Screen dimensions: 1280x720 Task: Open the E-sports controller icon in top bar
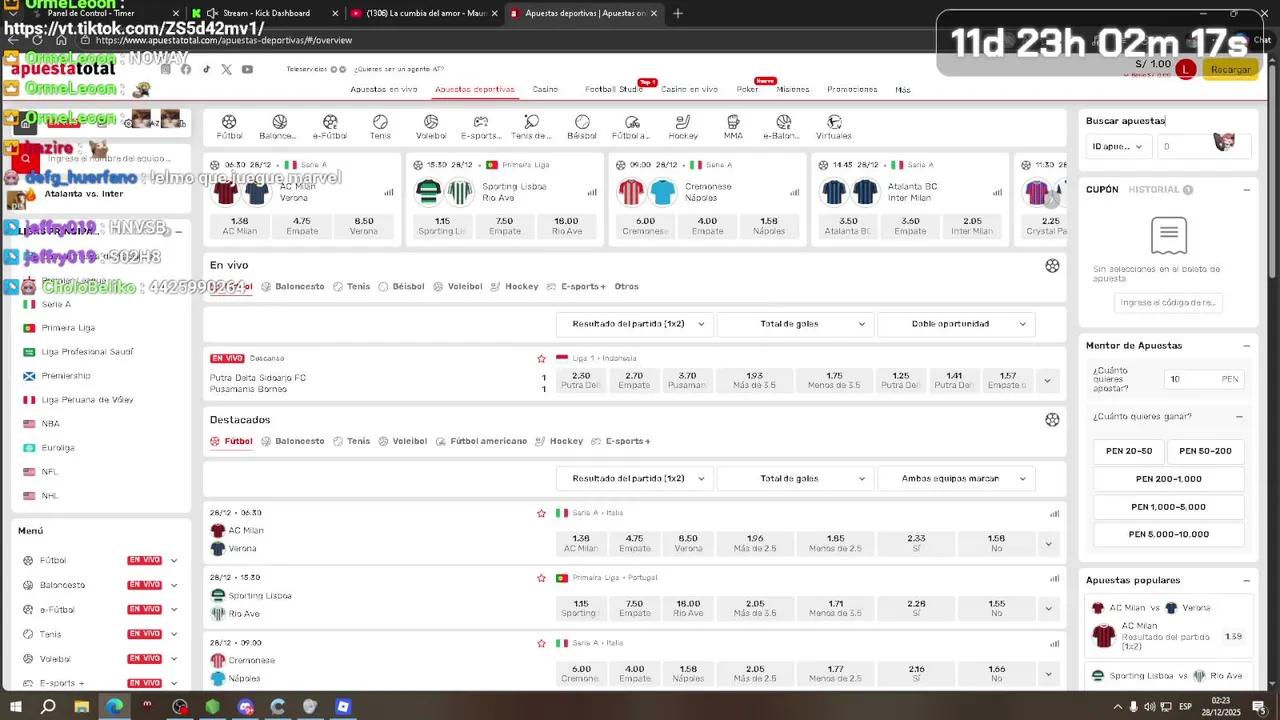(x=481, y=122)
